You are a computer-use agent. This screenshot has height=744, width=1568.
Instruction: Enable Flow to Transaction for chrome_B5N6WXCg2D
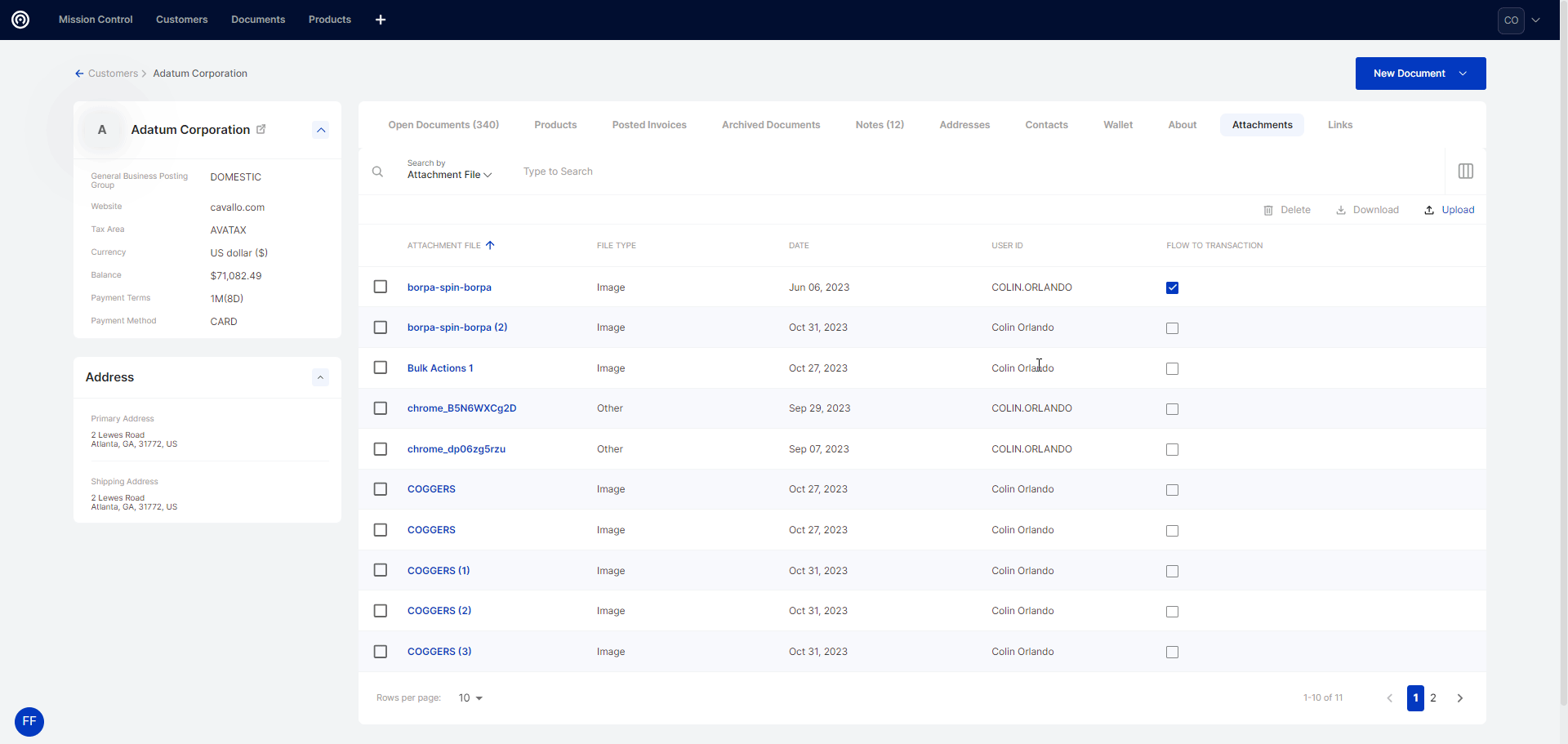[1172, 409]
